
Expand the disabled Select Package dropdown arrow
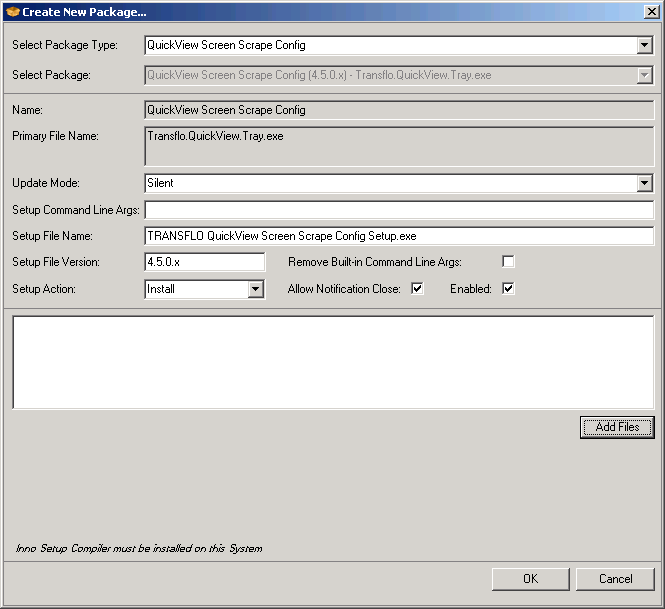644,75
